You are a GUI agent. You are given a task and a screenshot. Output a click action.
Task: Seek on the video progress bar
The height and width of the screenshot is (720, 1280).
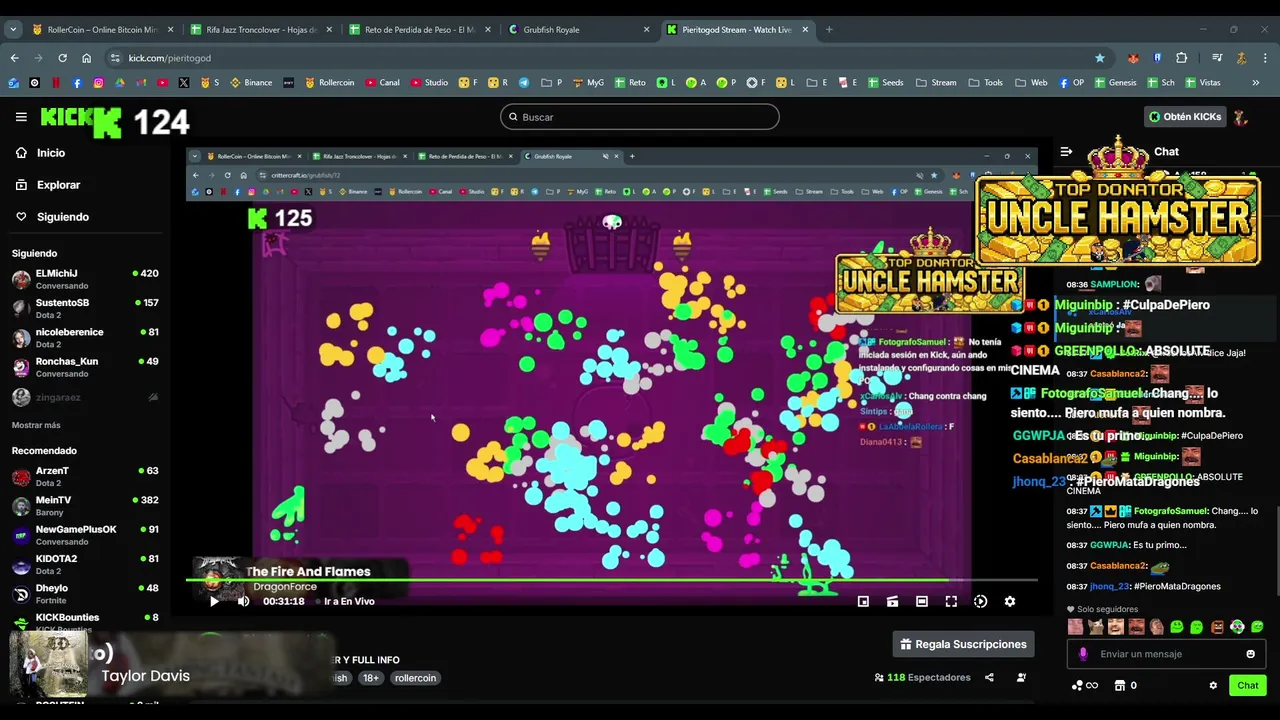[x=611, y=580]
